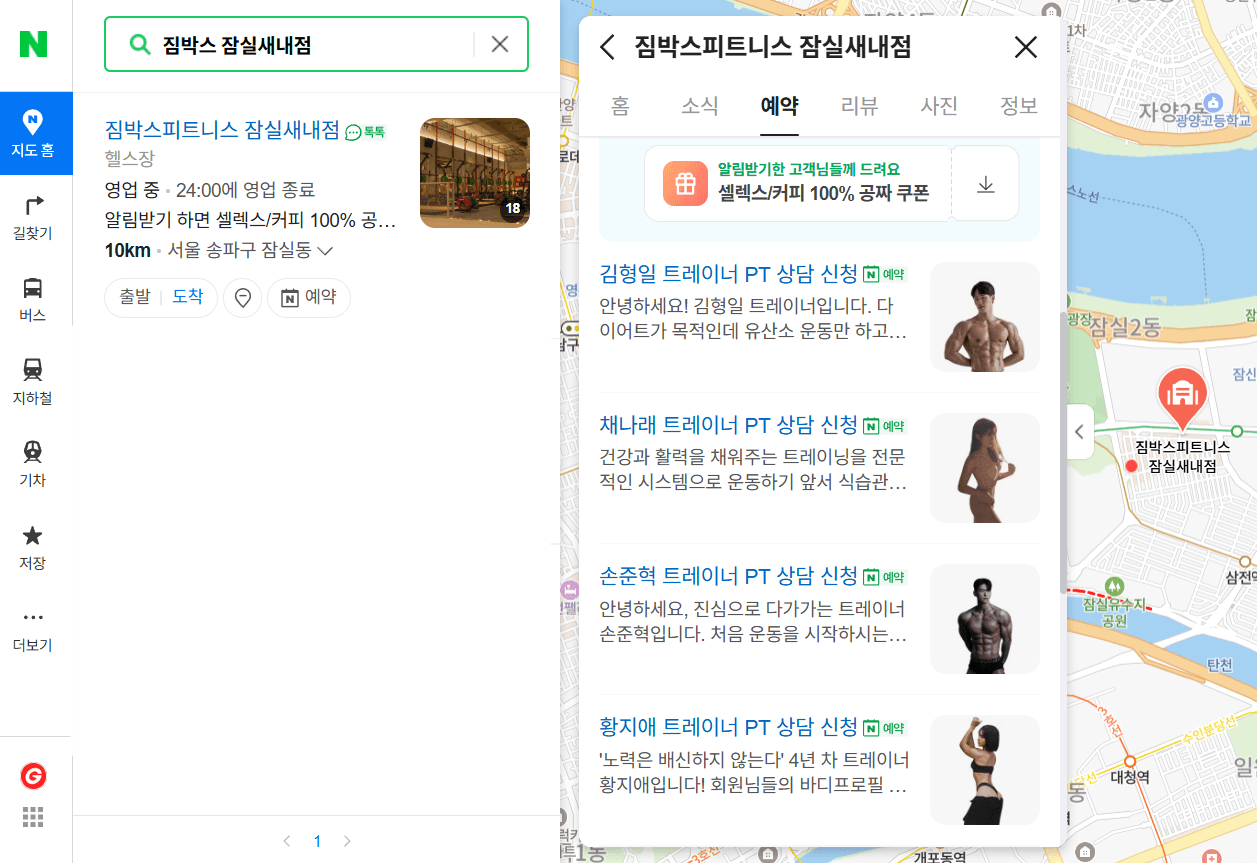
Task: Read 김형일 trainer description text
Action: [x=753, y=317]
